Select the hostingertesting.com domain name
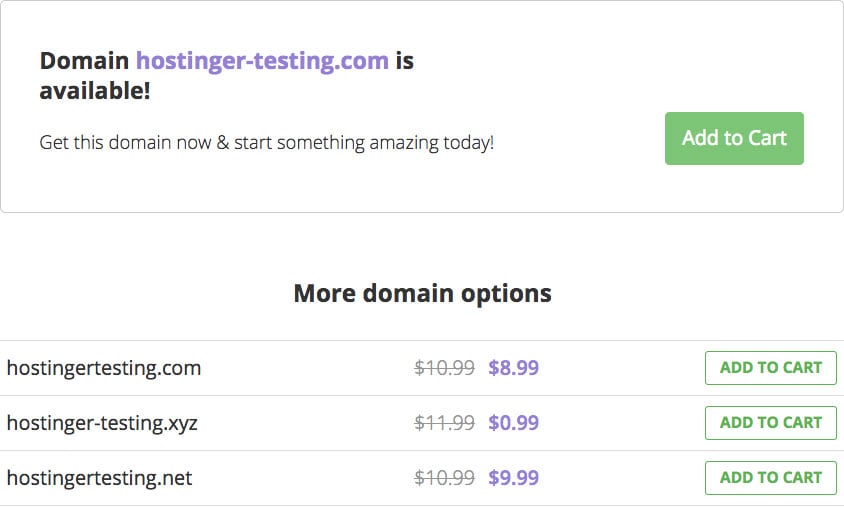Viewport: 844px width, 507px height. [104, 368]
